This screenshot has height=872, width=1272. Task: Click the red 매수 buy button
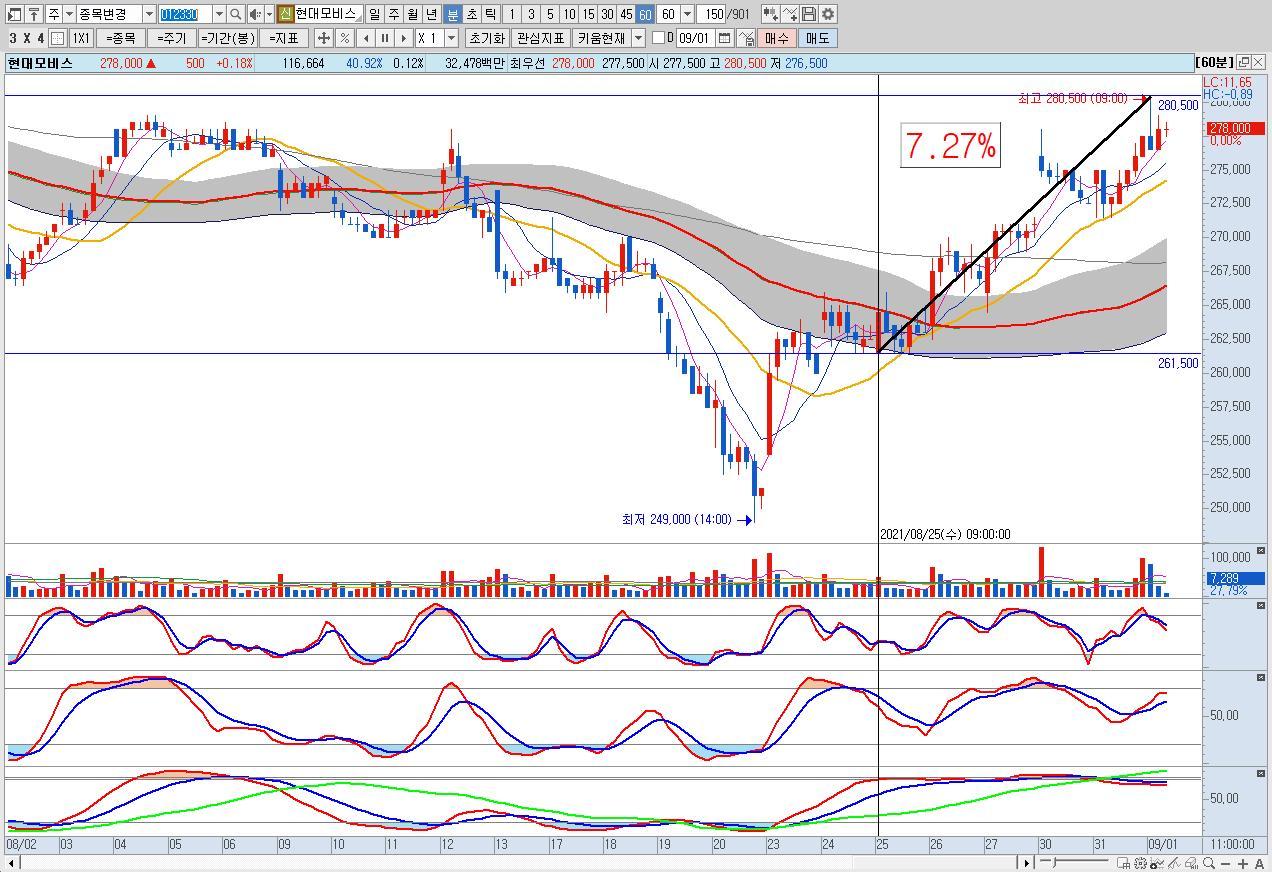(777, 38)
